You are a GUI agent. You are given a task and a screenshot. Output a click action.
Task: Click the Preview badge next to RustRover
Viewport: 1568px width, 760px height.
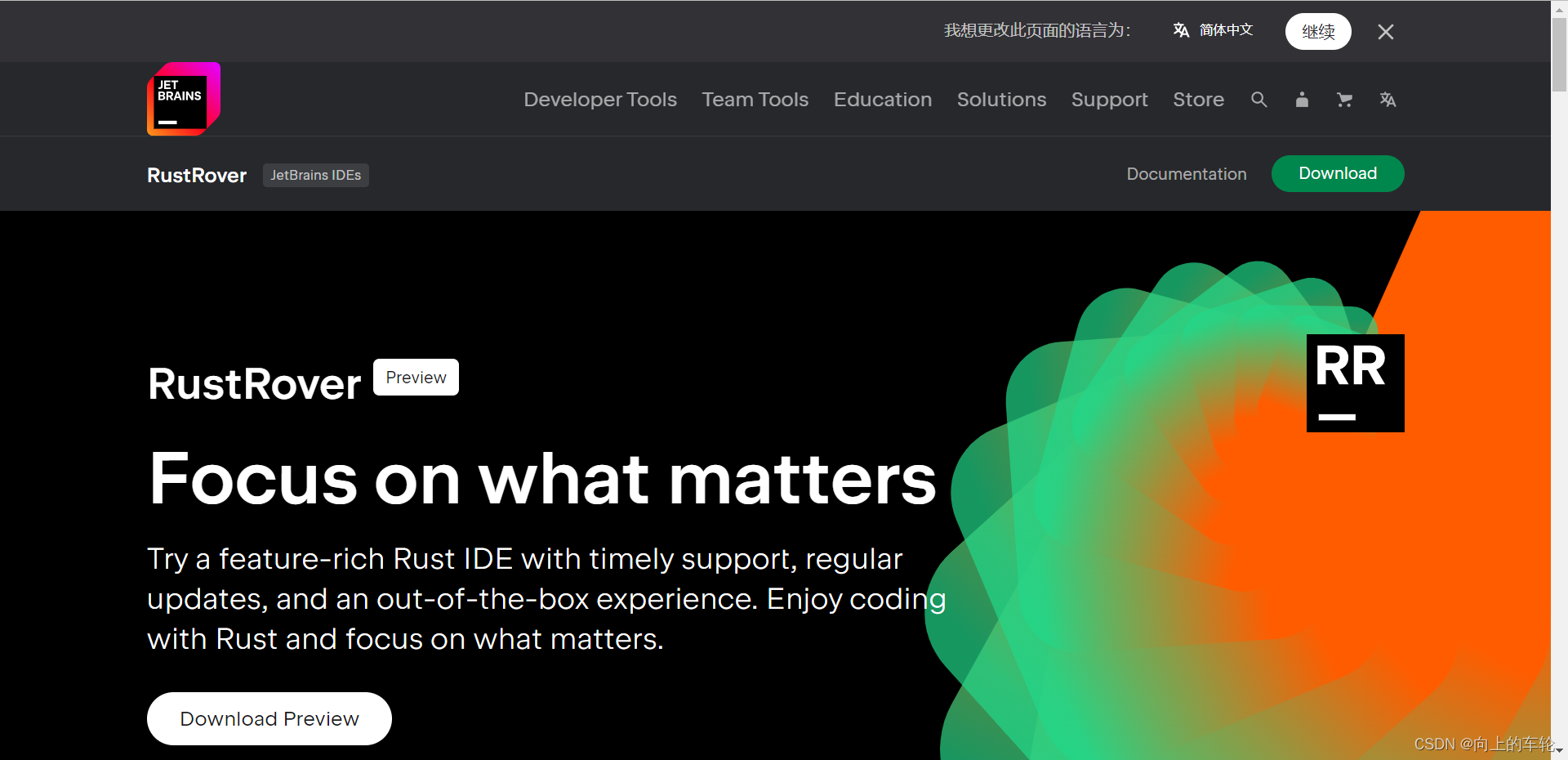(x=416, y=378)
